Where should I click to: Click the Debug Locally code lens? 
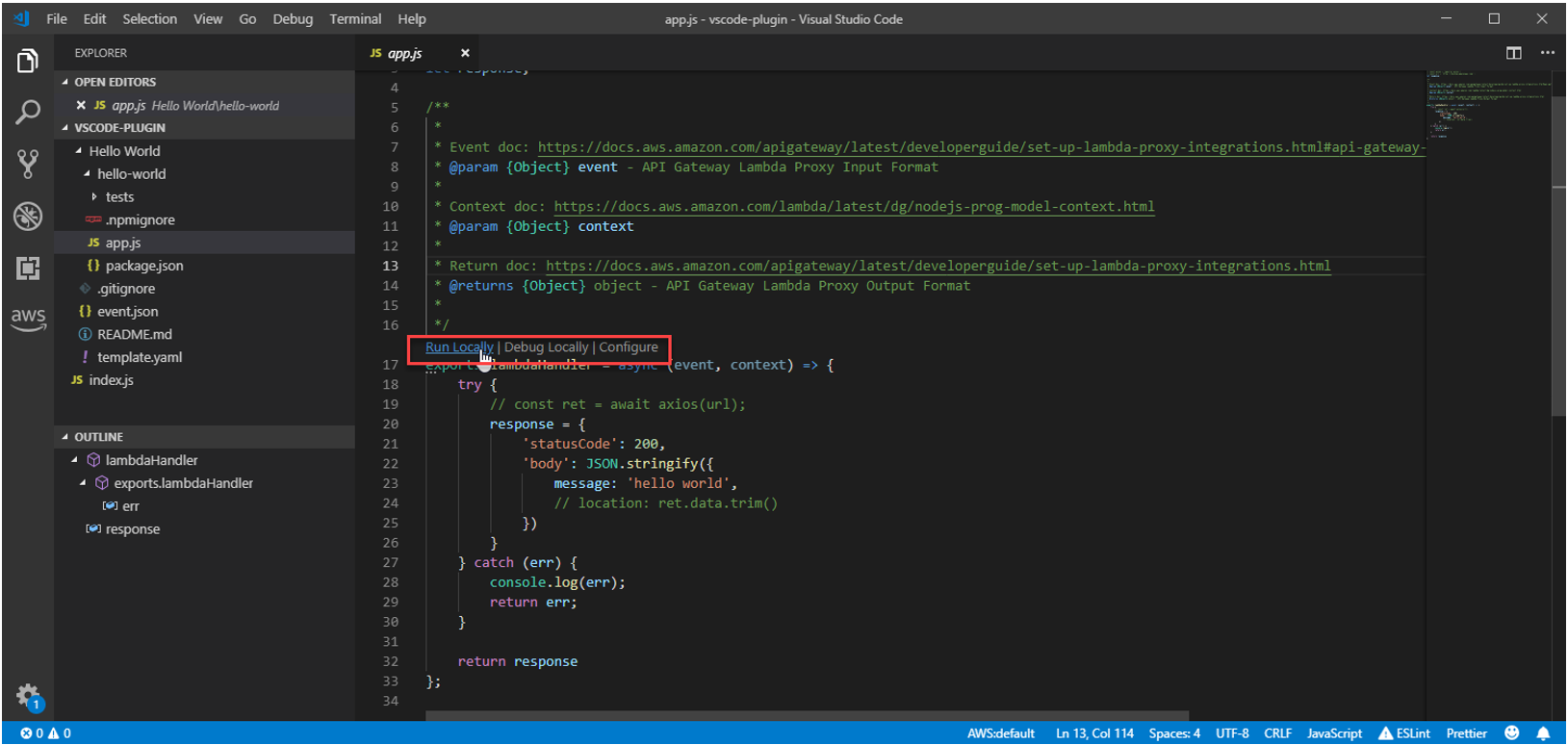[x=546, y=347]
